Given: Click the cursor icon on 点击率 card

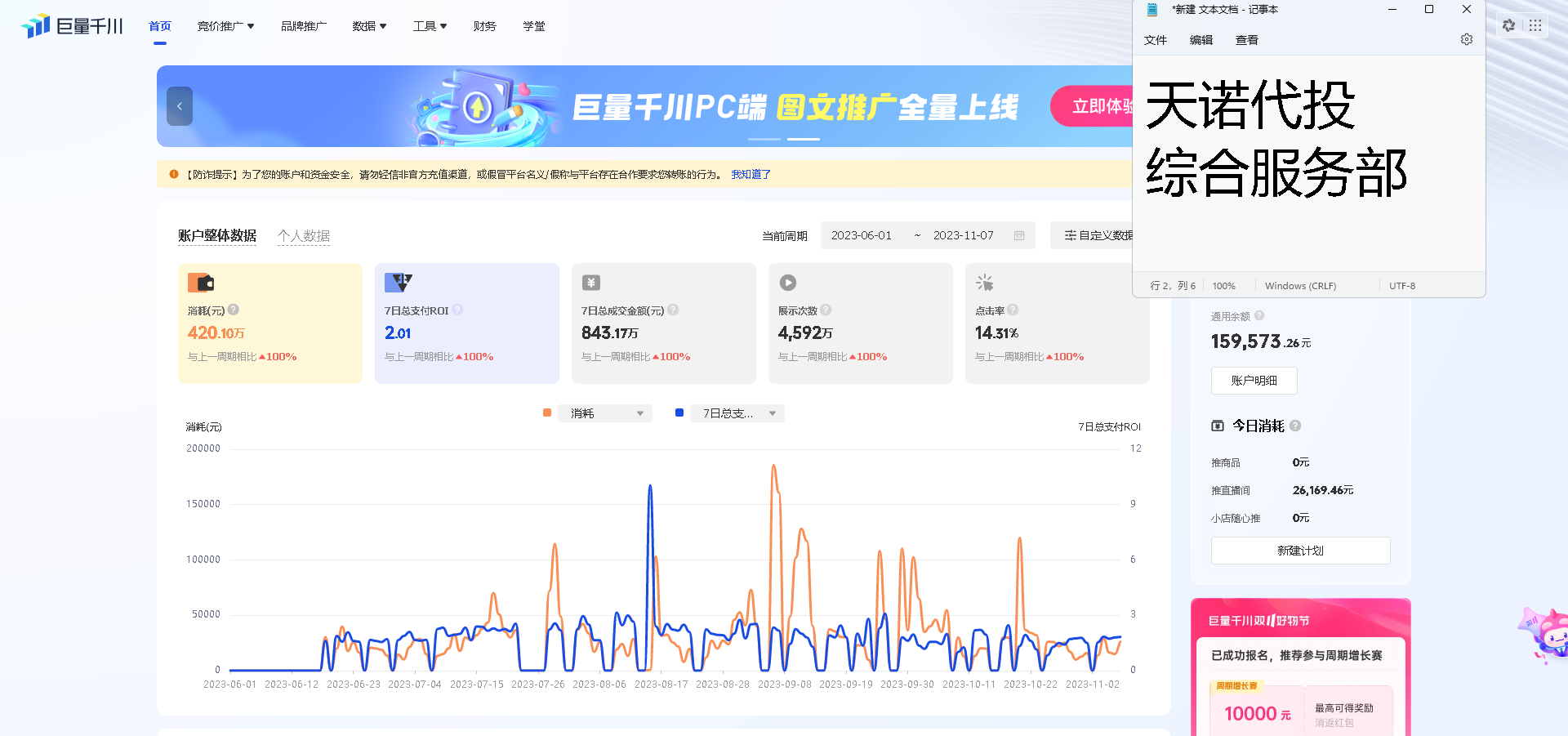Looking at the screenshot, I should 985,283.
